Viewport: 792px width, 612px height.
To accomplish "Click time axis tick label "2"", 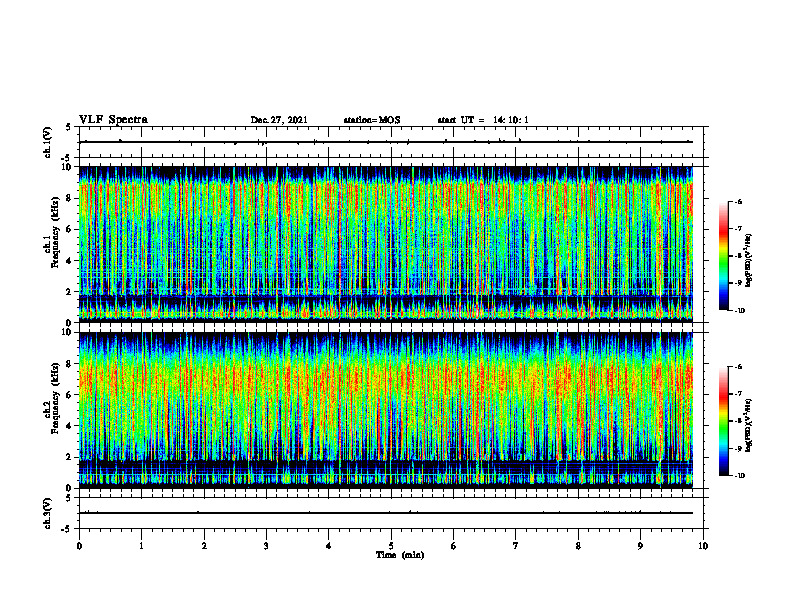I will pyautogui.click(x=204, y=546).
